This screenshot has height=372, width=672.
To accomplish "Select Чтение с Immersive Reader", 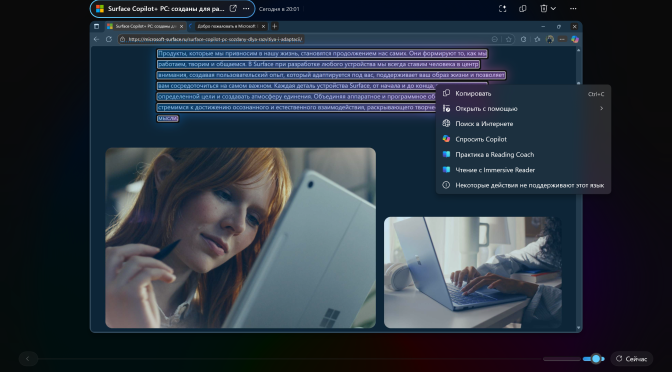I will pyautogui.click(x=523, y=170).
